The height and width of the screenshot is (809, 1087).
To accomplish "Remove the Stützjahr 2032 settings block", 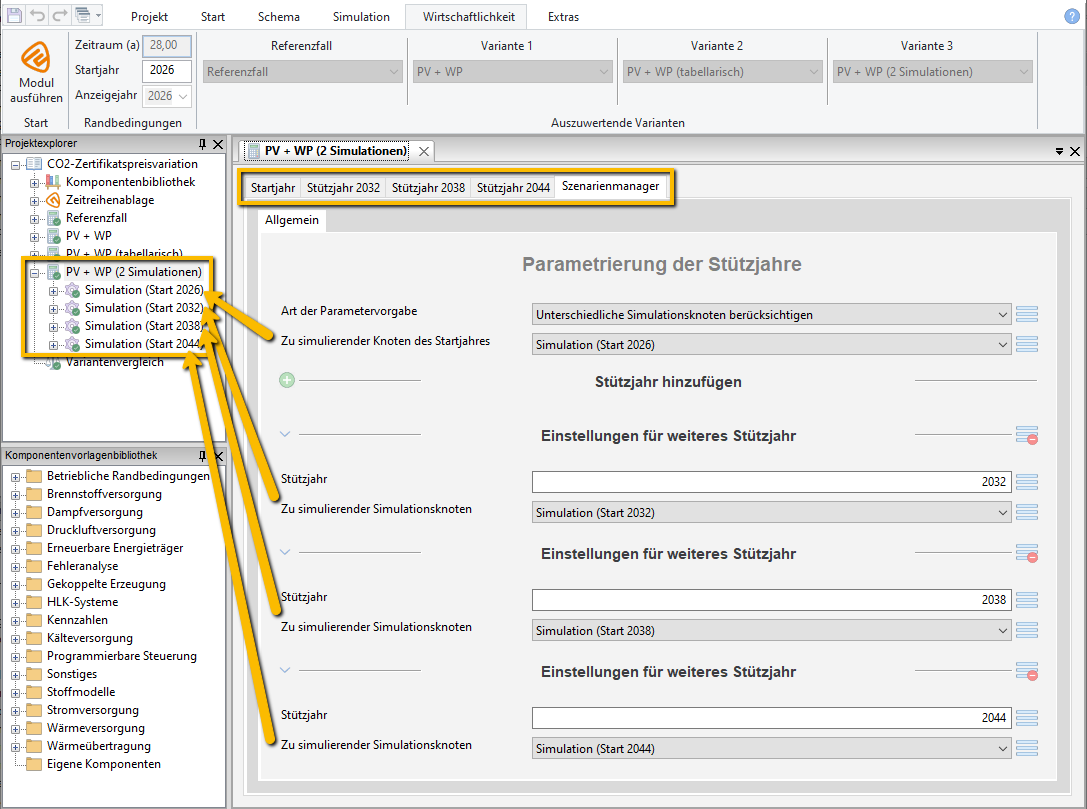I will tap(1027, 435).
